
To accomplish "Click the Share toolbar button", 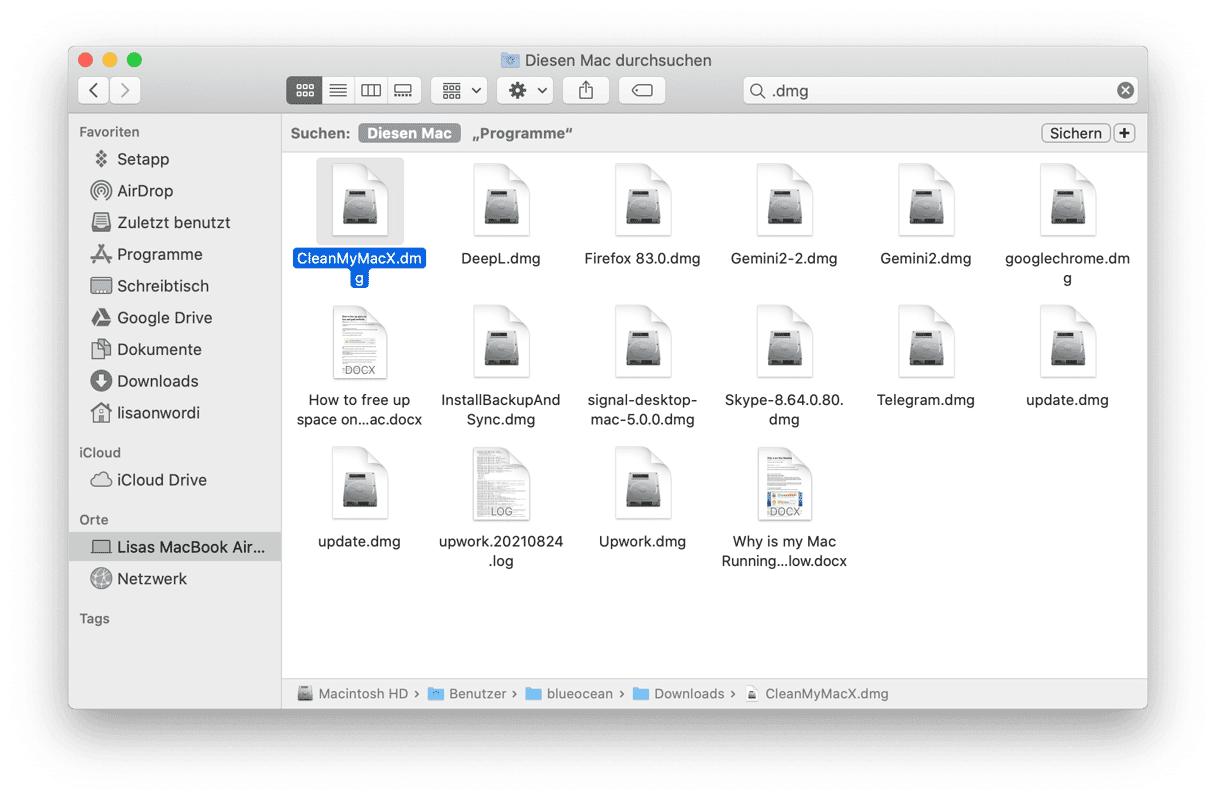I will coord(586,90).
